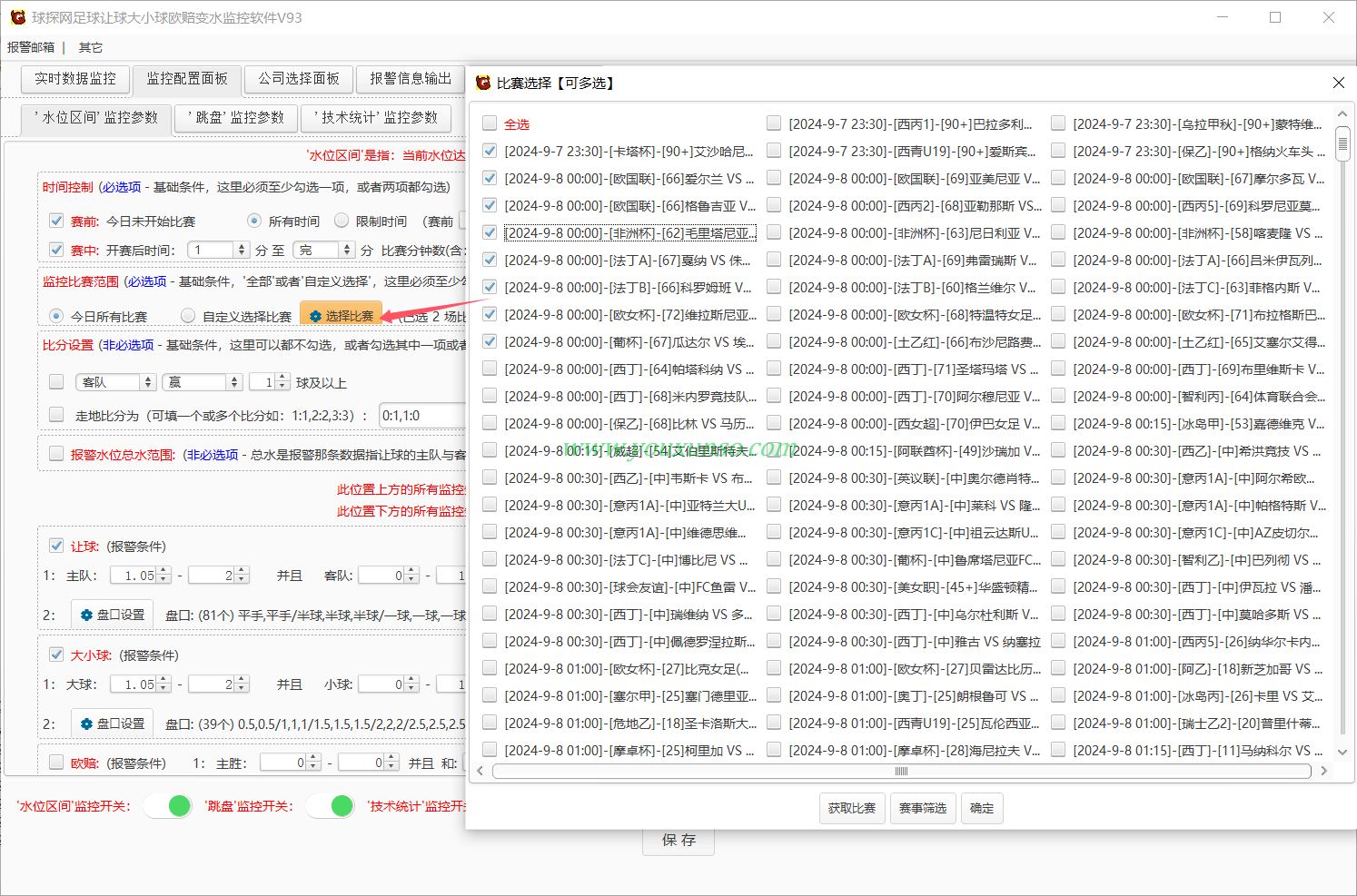Image resolution: width=1357 pixels, height=896 pixels.
Task: Check 冰岛丙 卡里 match checkbox
Action: (1058, 695)
